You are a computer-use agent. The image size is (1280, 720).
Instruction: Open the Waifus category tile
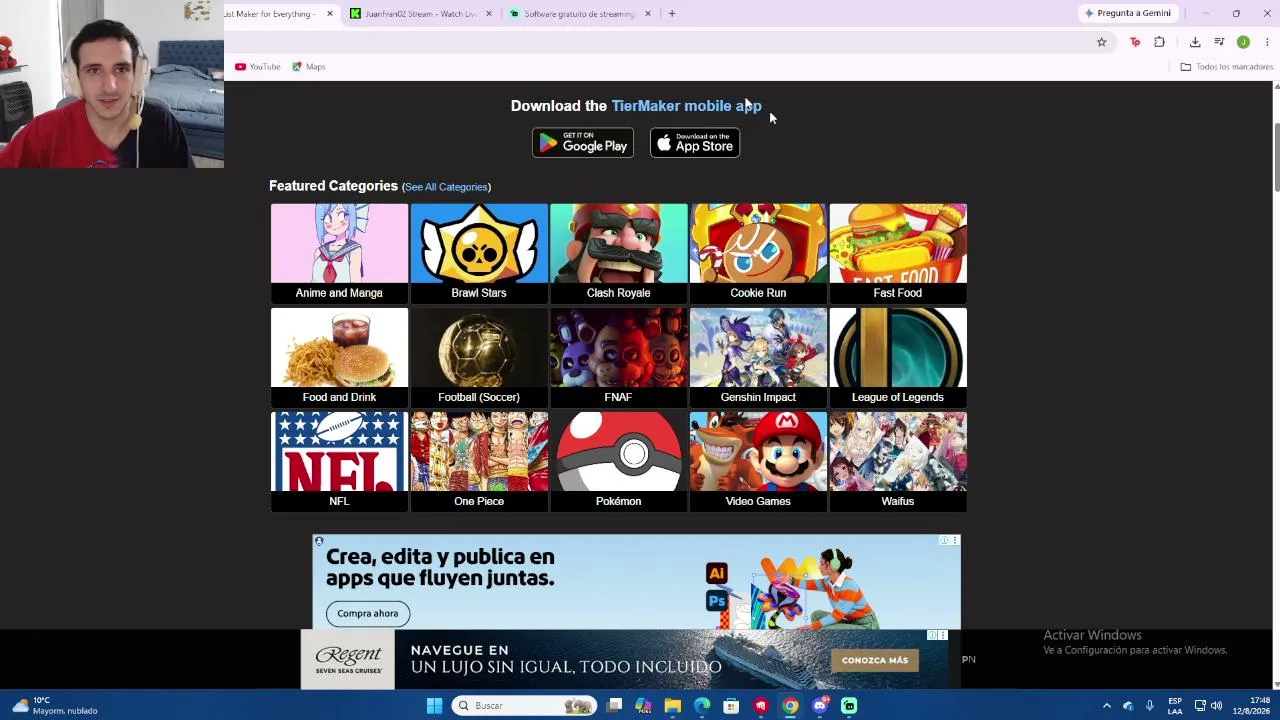tap(898, 461)
